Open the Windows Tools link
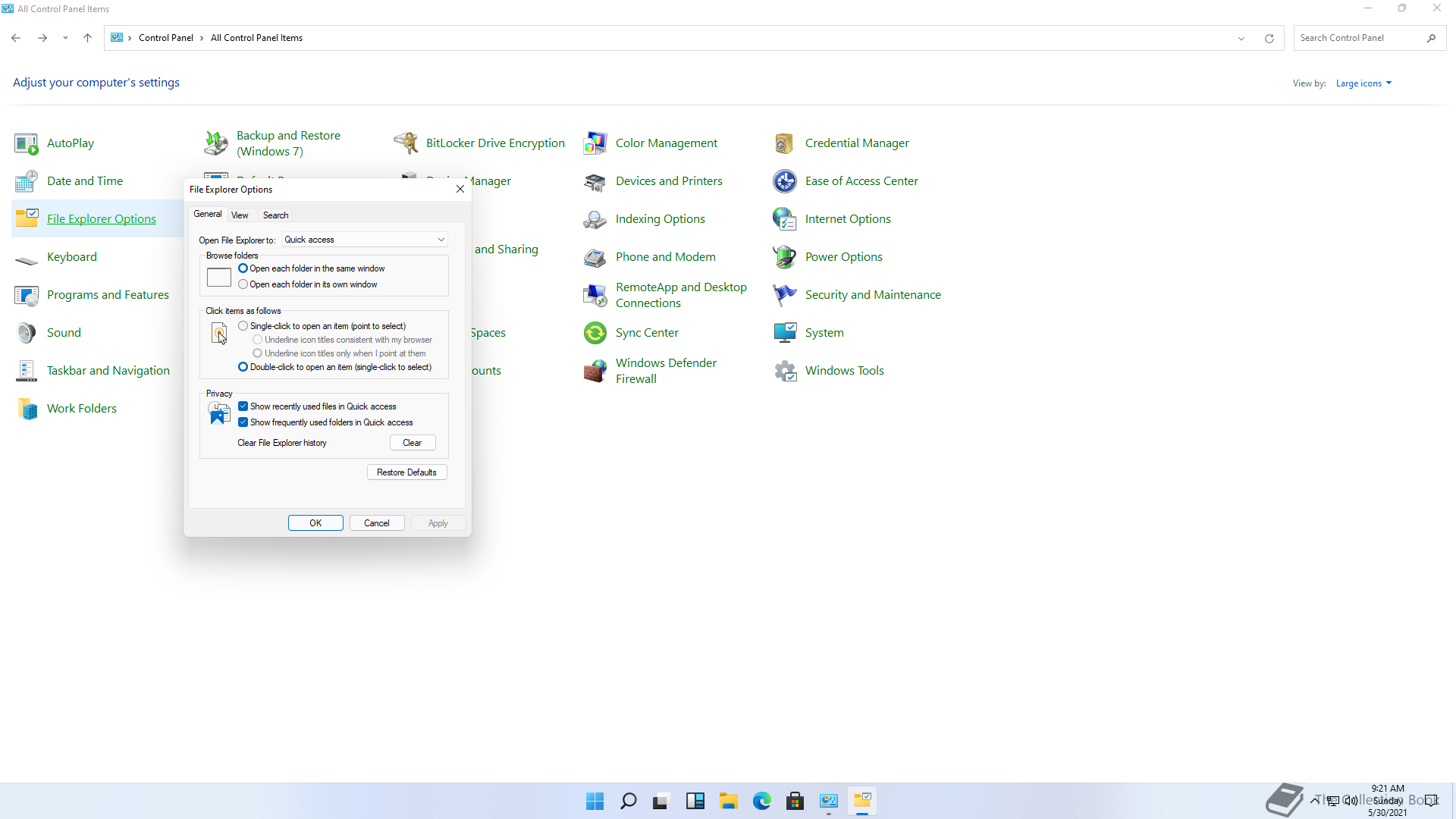 pyautogui.click(x=845, y=371)
